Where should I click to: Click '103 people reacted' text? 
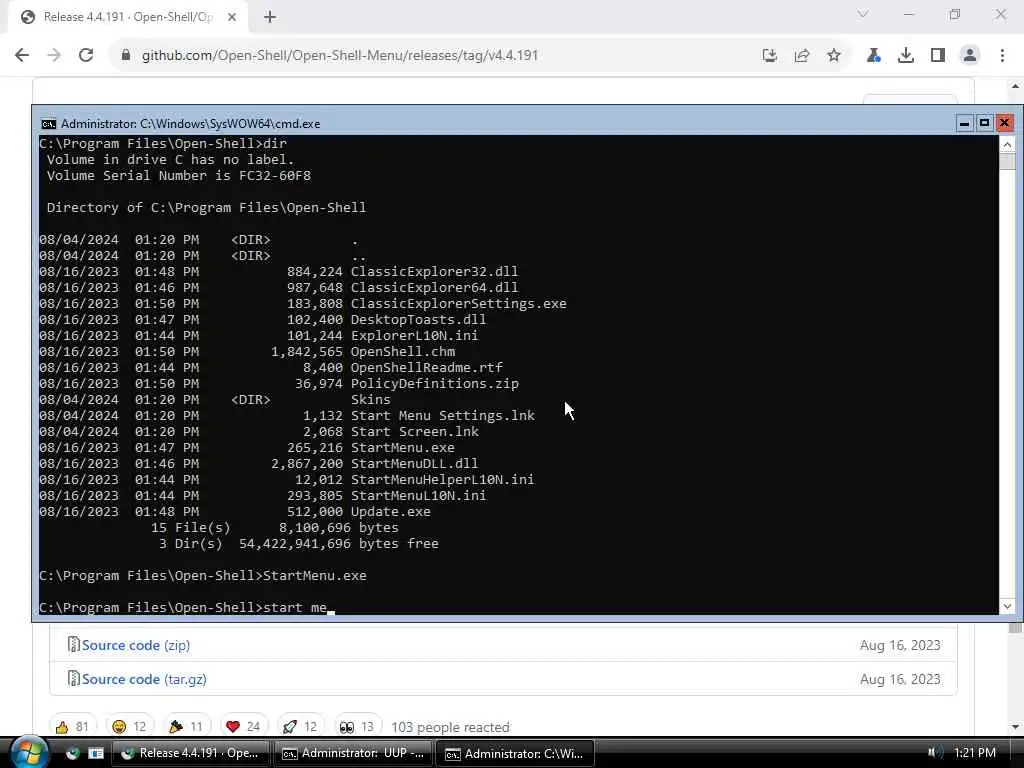[x=451, y=728]
